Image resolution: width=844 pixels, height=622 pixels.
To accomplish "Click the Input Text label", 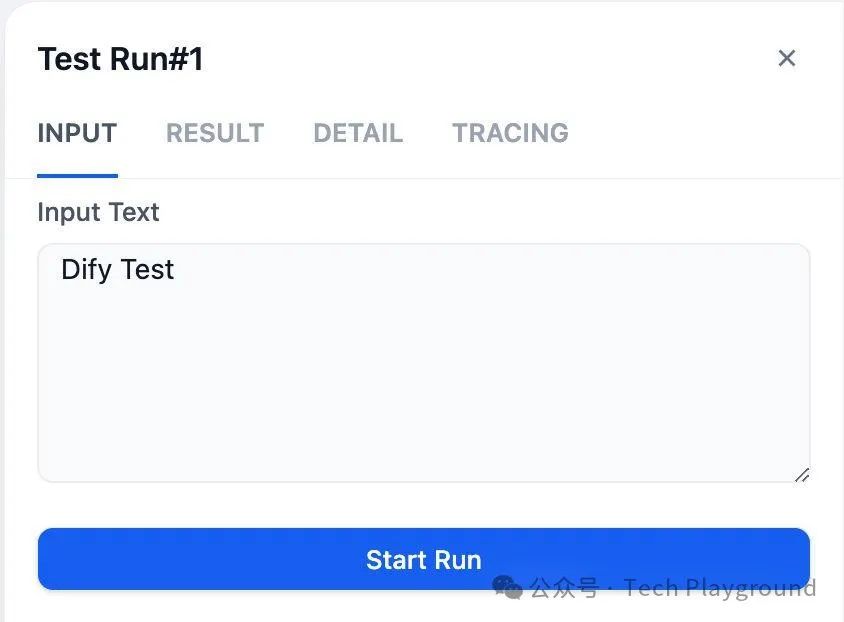I will [98, 212].
